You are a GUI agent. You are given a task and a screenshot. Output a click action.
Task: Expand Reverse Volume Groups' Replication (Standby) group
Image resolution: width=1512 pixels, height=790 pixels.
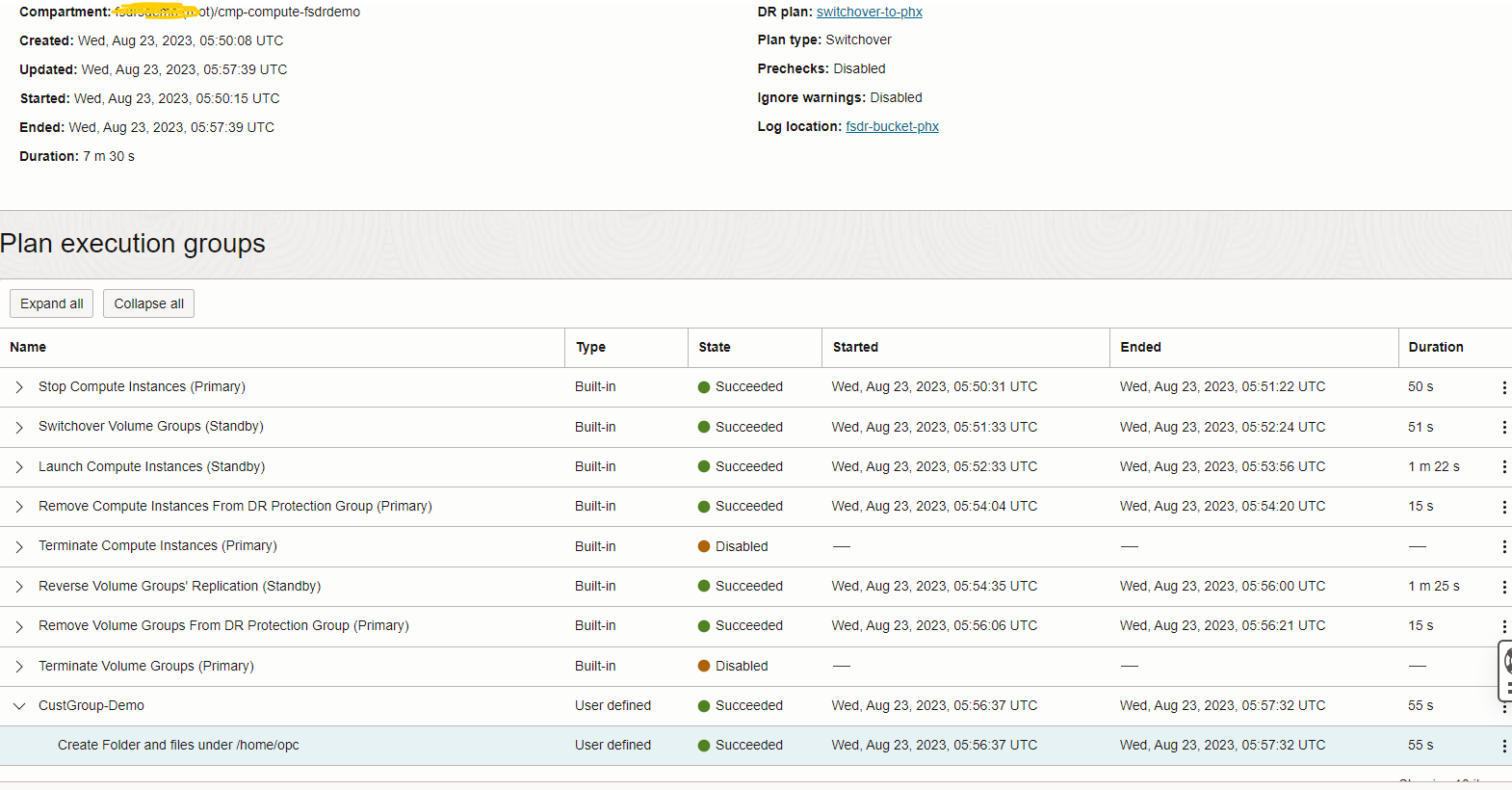click(x=19, y=587)
